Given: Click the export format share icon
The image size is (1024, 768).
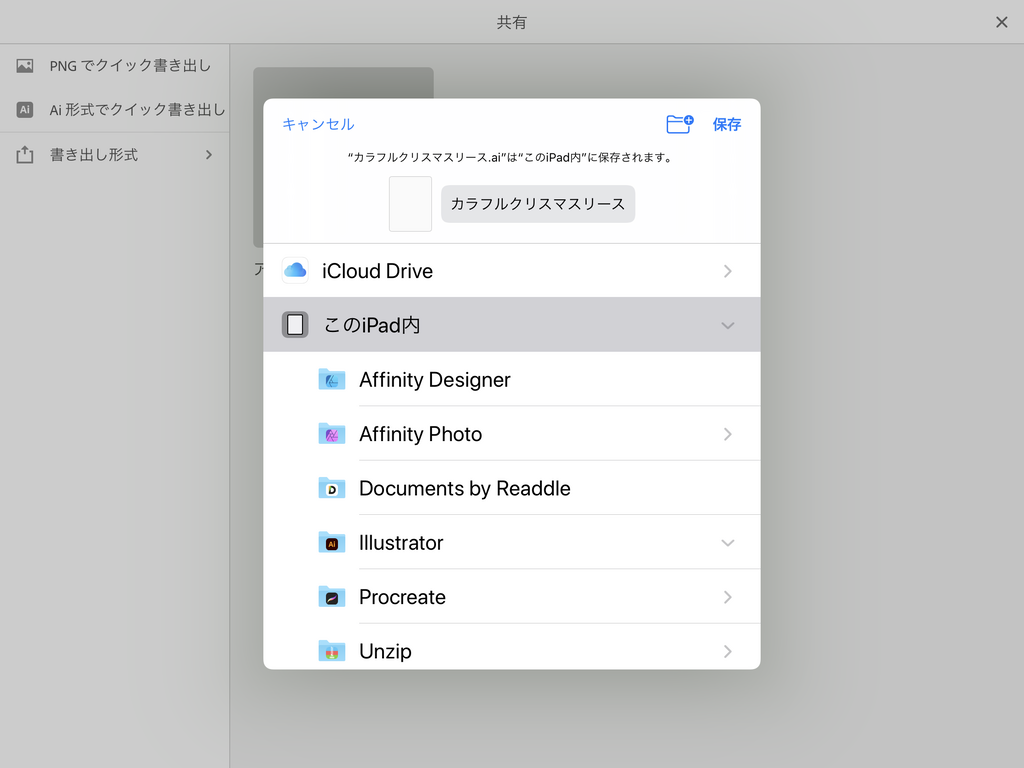Looking at the screenshot, I should [x=25, y=154].
